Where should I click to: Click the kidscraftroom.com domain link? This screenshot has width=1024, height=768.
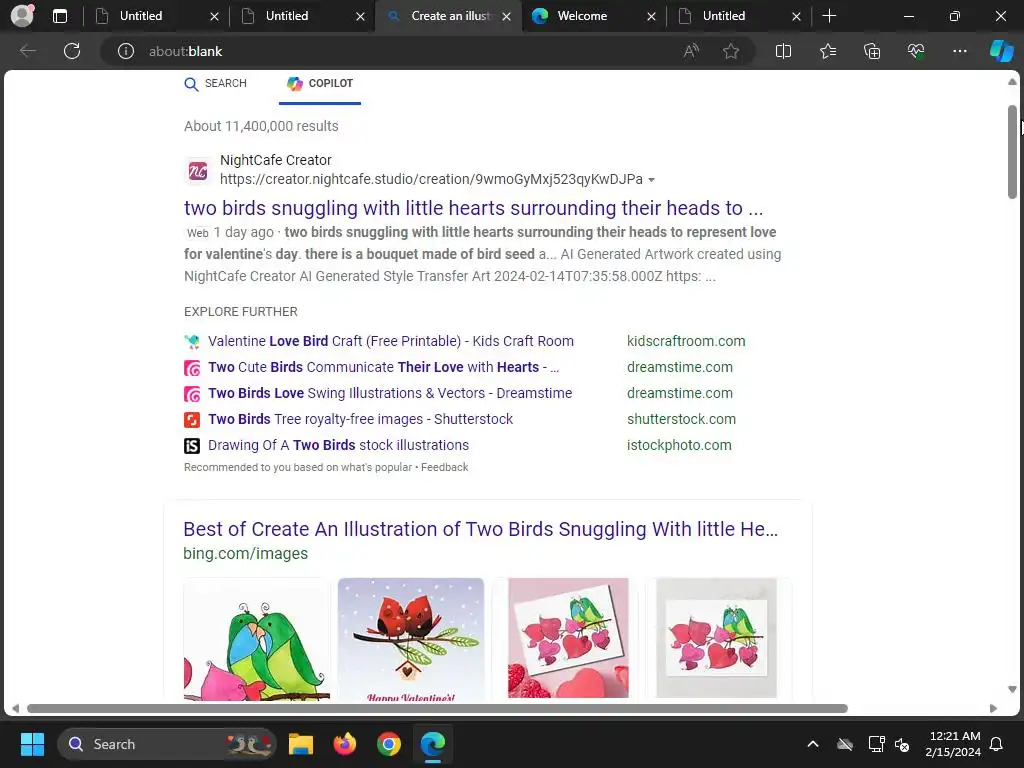686,341
